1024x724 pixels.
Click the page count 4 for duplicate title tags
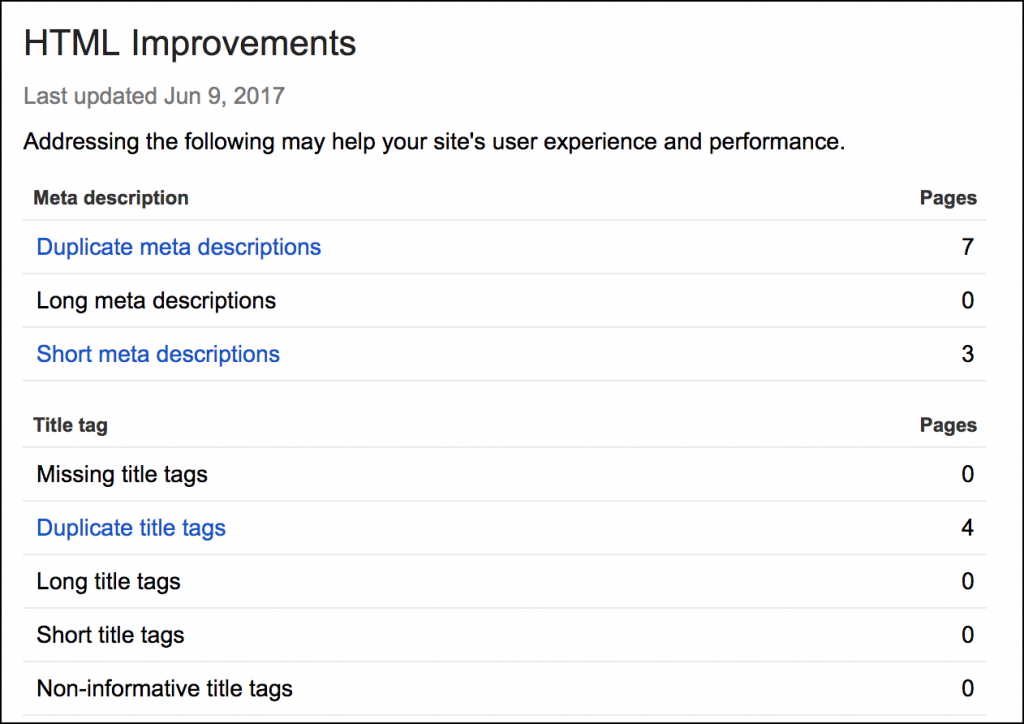(967, 528)
